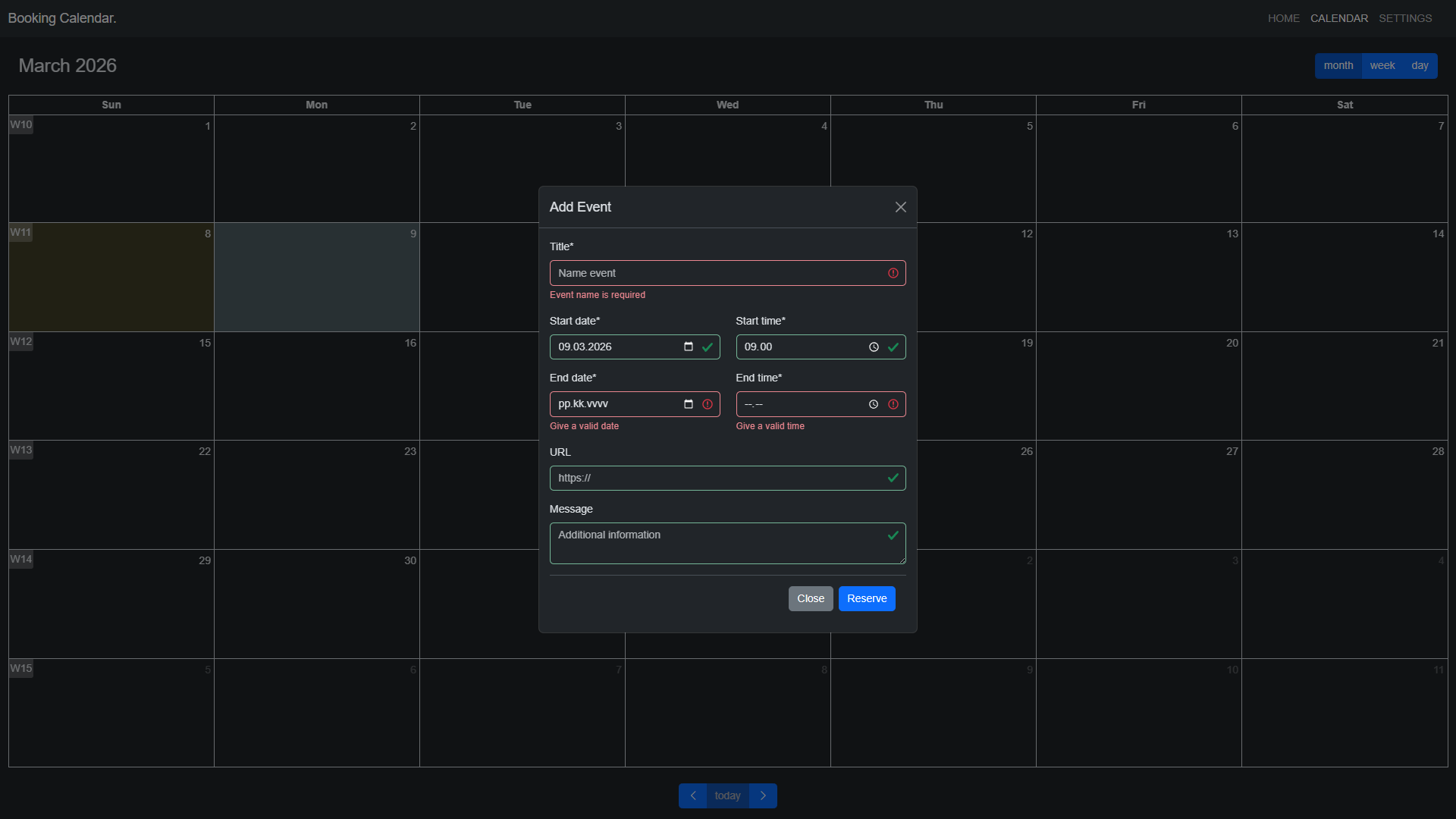Open the SETTINGS navigation link

1405,18
